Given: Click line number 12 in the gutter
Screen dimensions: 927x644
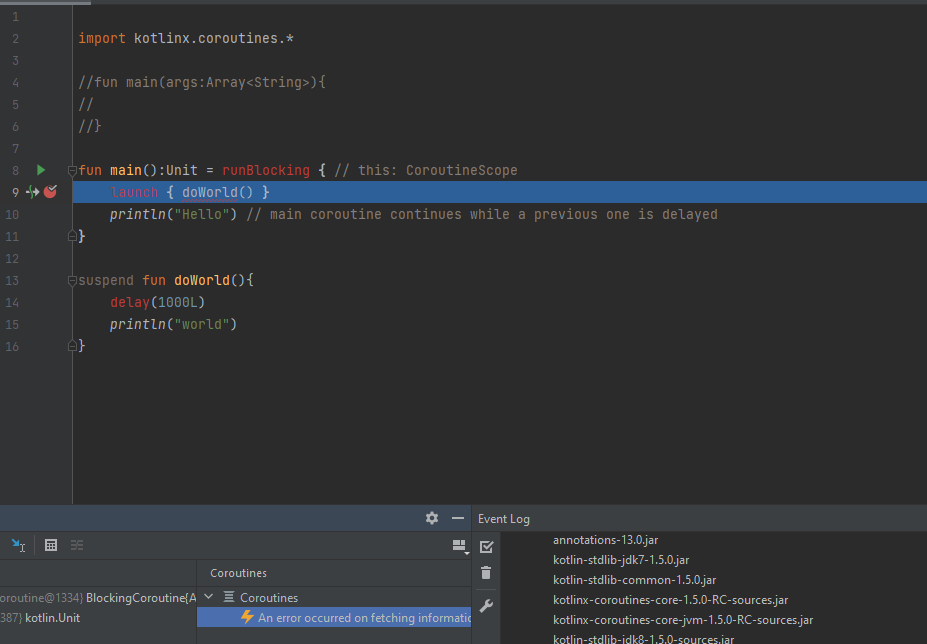Looking at the screenshot, I should 12,258.
